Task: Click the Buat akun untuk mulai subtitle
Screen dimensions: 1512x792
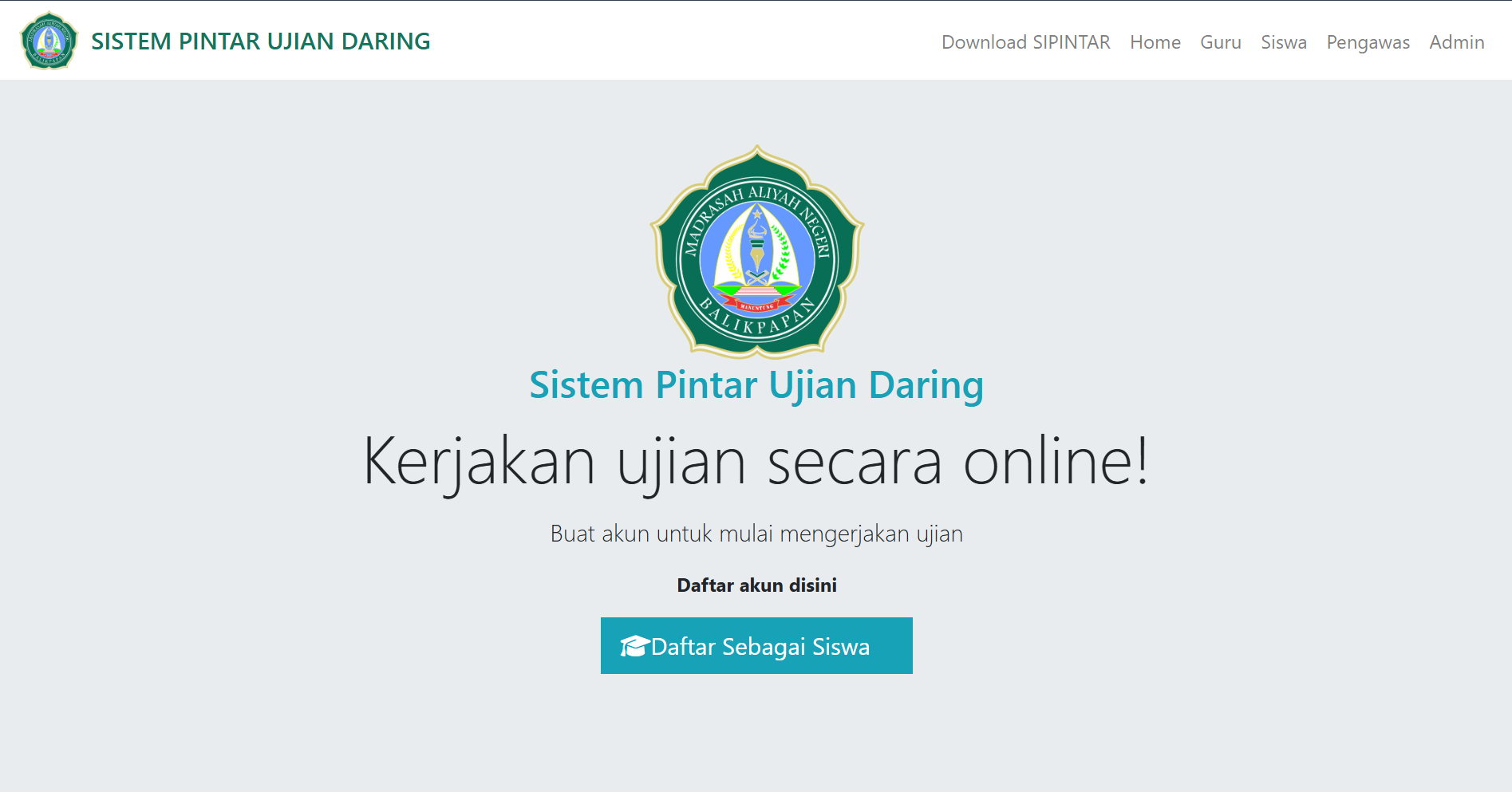Action: point(756,534)
